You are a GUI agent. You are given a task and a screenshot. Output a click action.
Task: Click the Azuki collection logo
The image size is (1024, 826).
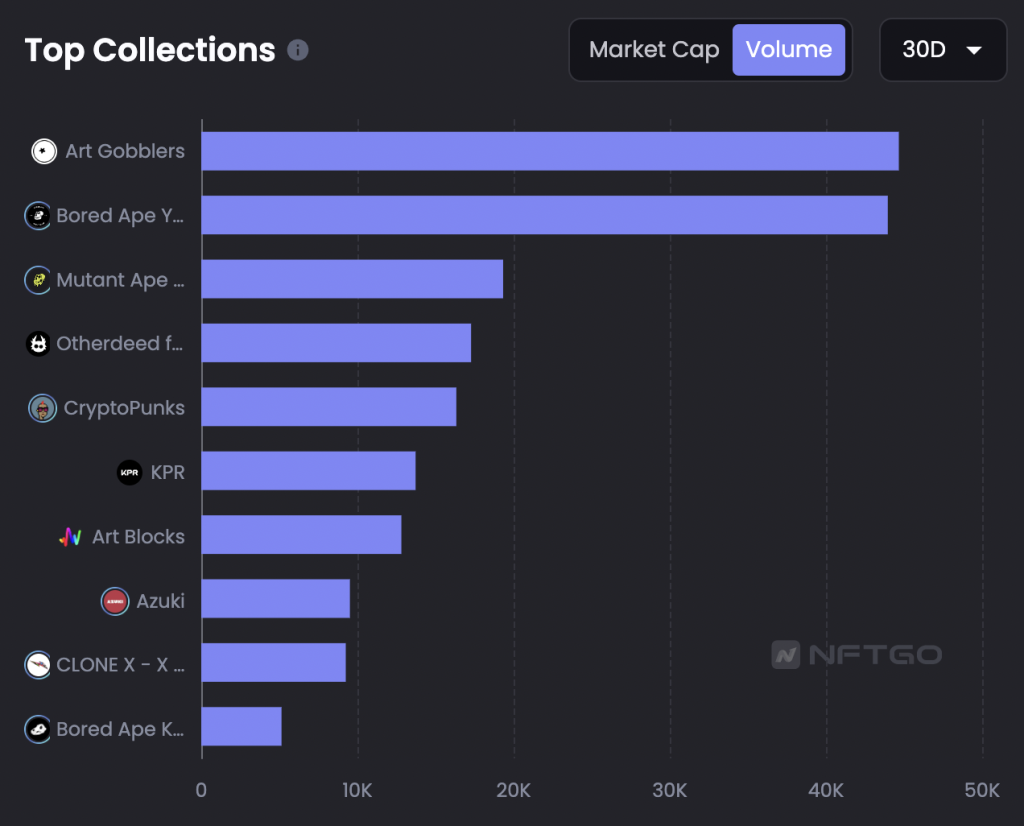click(115, 601)
